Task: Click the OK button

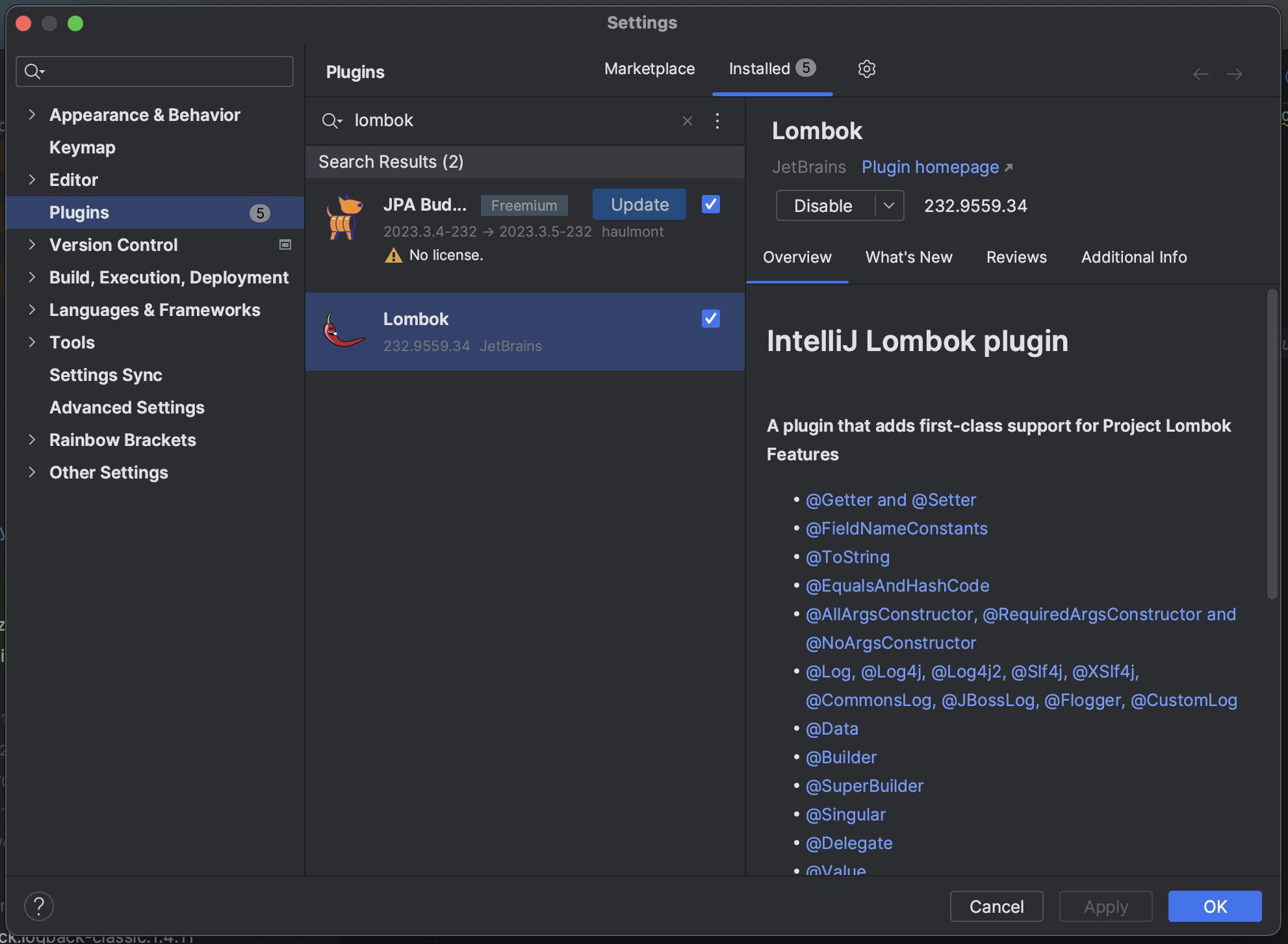Action: (1215, 906)
